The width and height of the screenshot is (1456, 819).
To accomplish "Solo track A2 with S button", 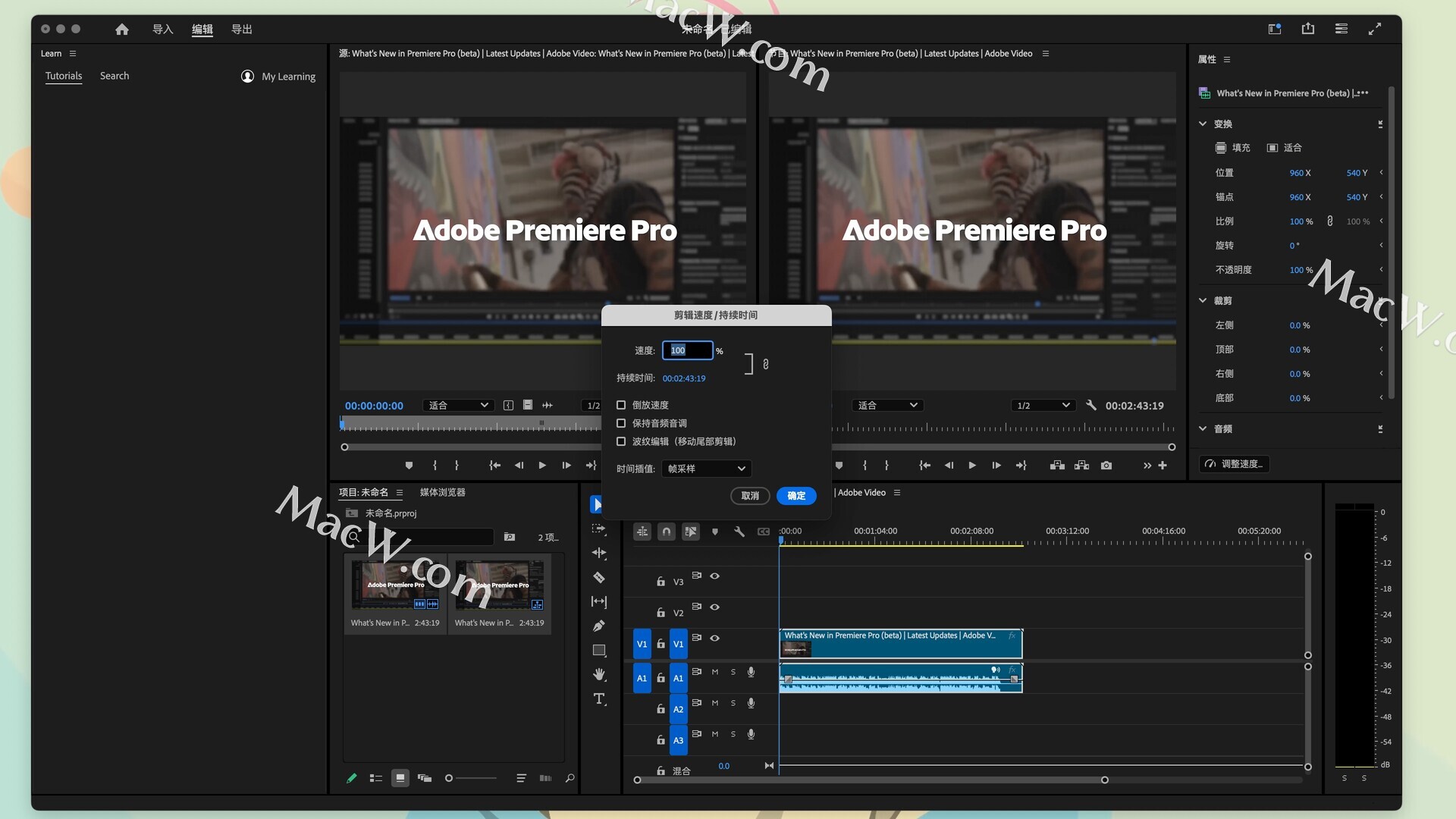I will pyautogui.click(x=733, y=703).
